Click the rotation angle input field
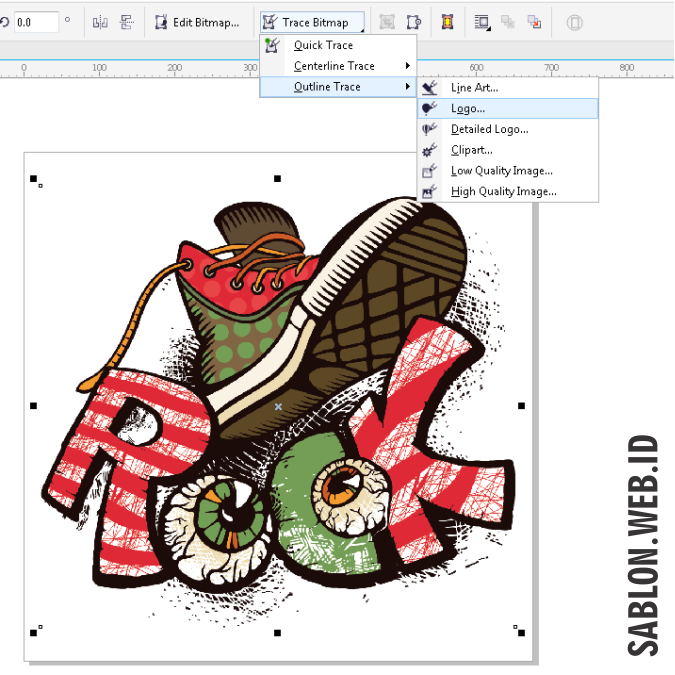This screenshot has height=675, width=675. click(x=37, y=22)
